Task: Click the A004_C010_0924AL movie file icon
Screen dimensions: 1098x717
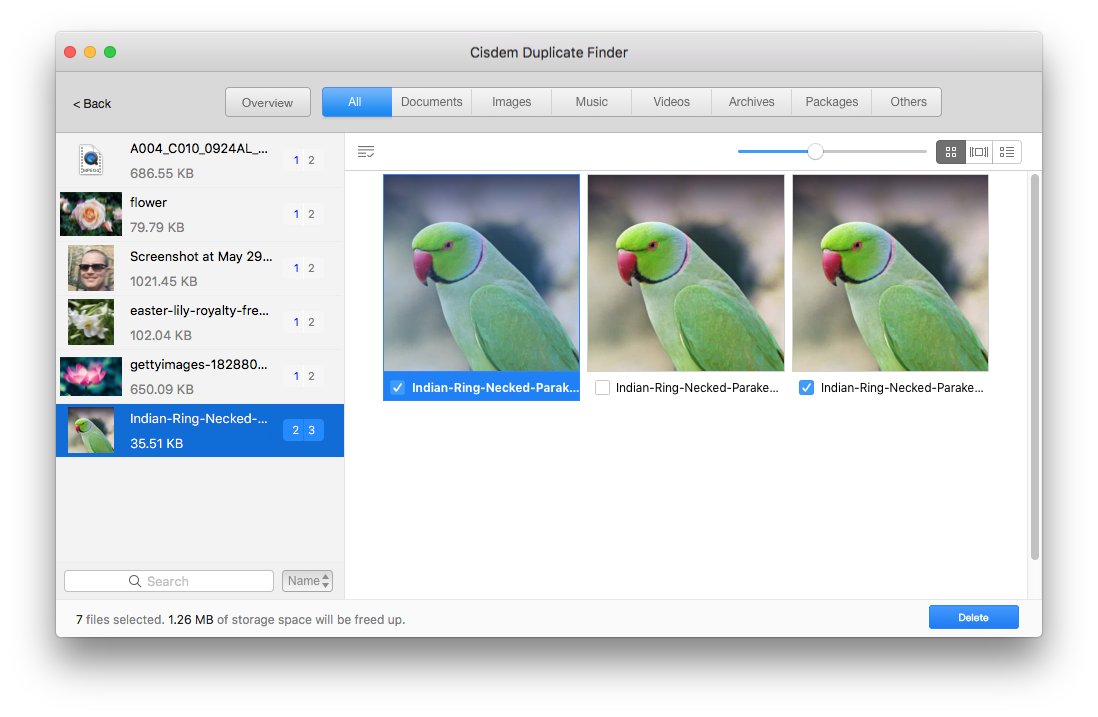Action: 91,160
